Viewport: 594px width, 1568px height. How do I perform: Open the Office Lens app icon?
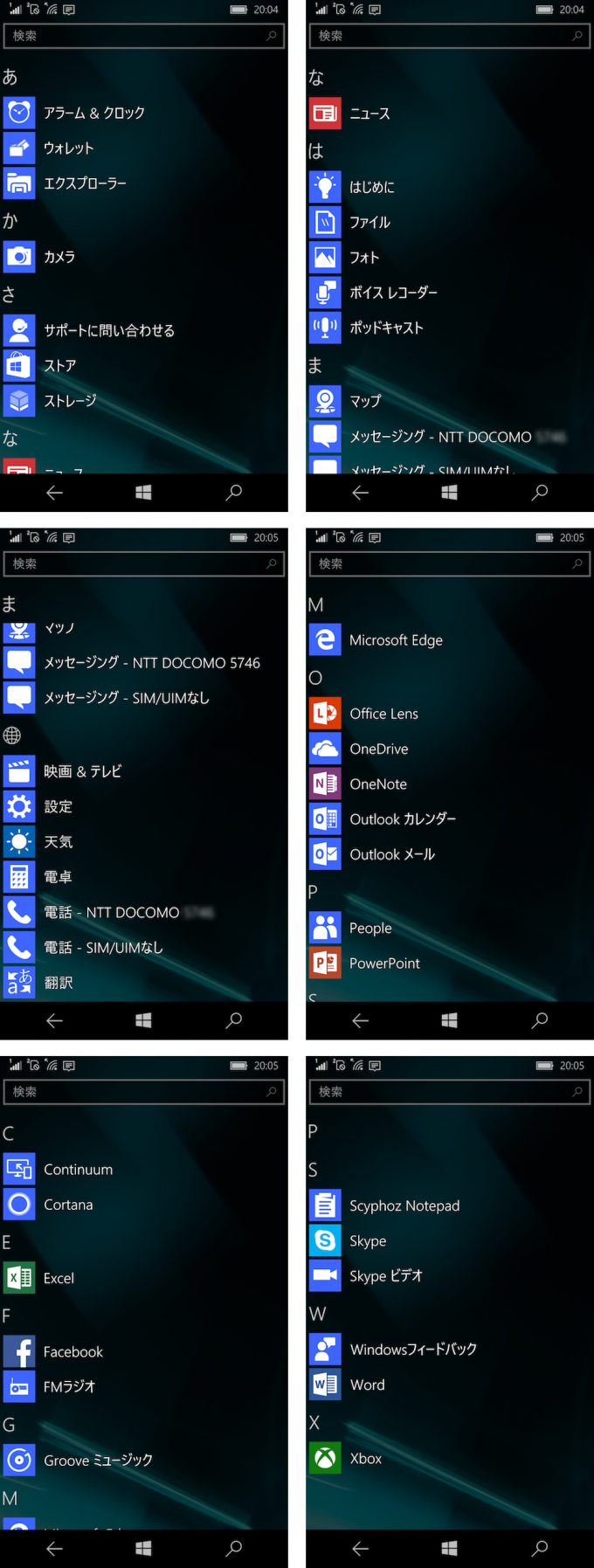click(x=325, y=714)
